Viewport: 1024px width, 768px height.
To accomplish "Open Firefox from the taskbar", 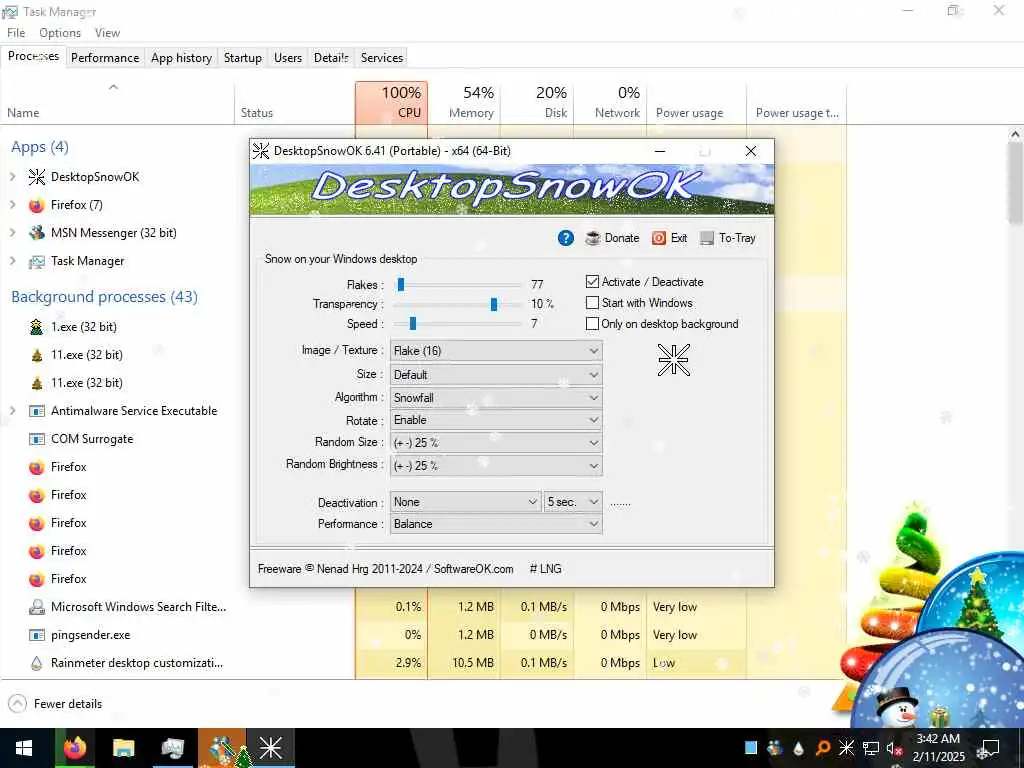I will point(75,748).
